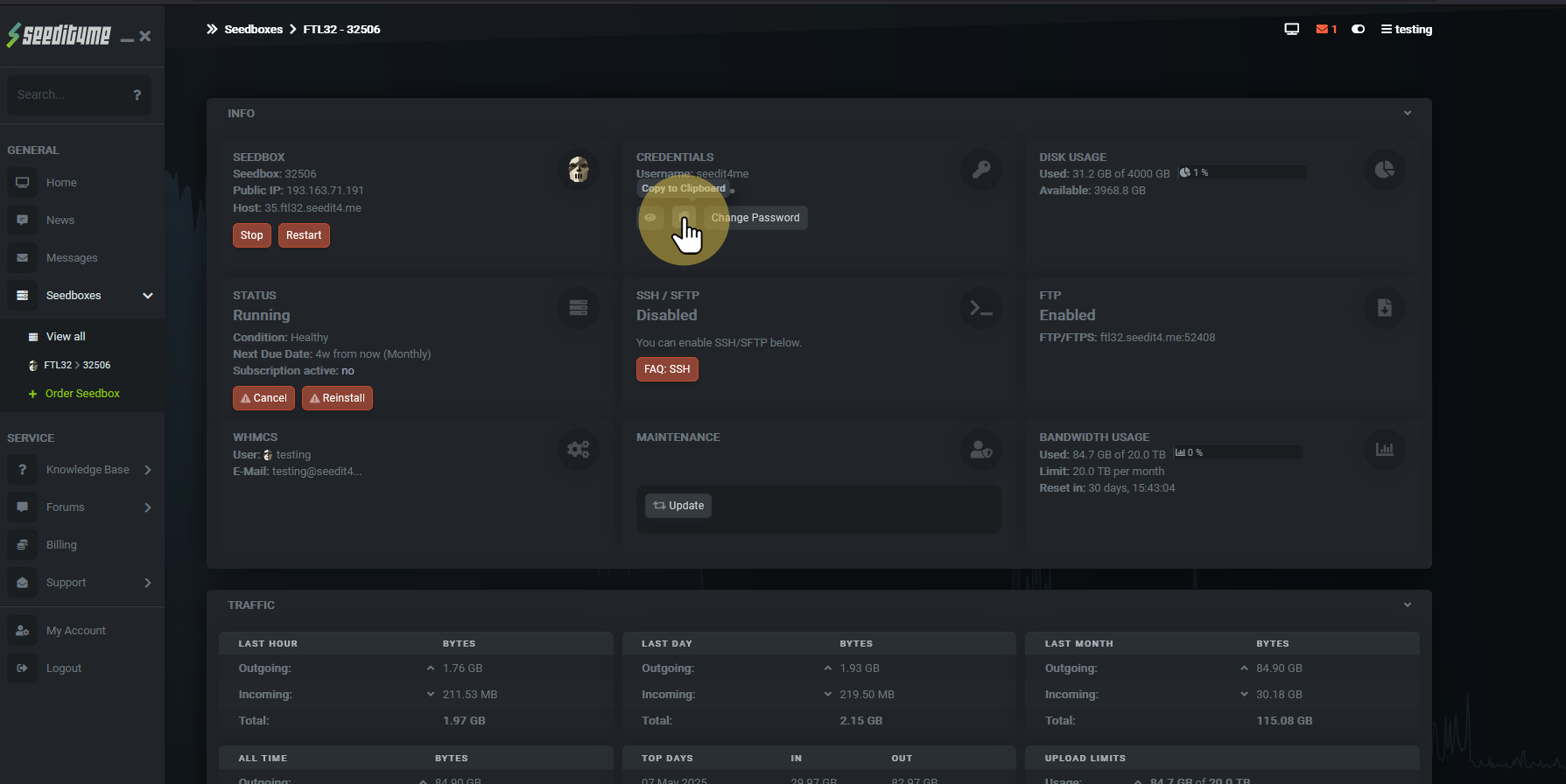Click the testing WHMCS user name
Screen dimensions: 1566x784
[x=293, y=455]
